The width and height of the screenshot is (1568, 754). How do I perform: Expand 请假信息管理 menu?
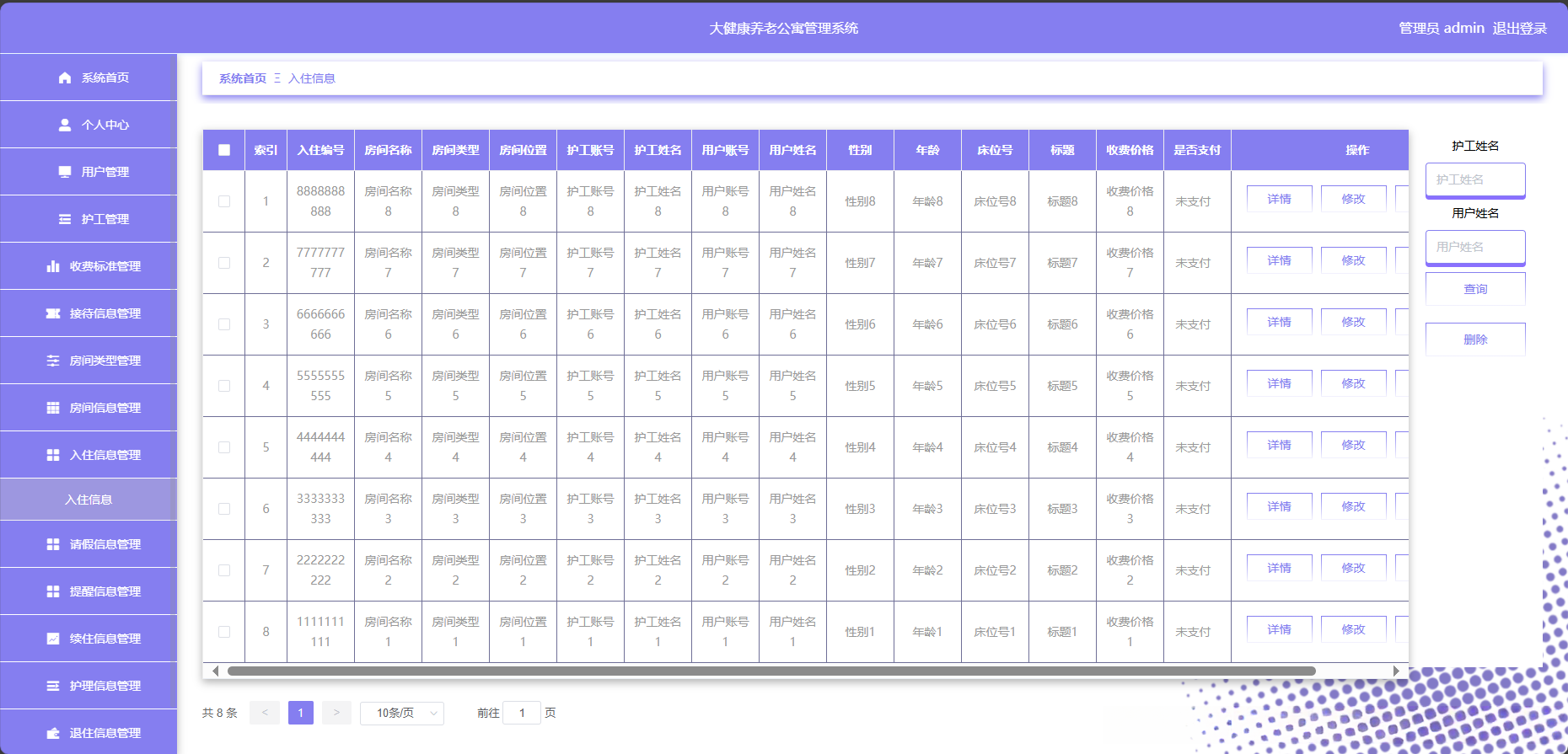[x=89, y=544]
